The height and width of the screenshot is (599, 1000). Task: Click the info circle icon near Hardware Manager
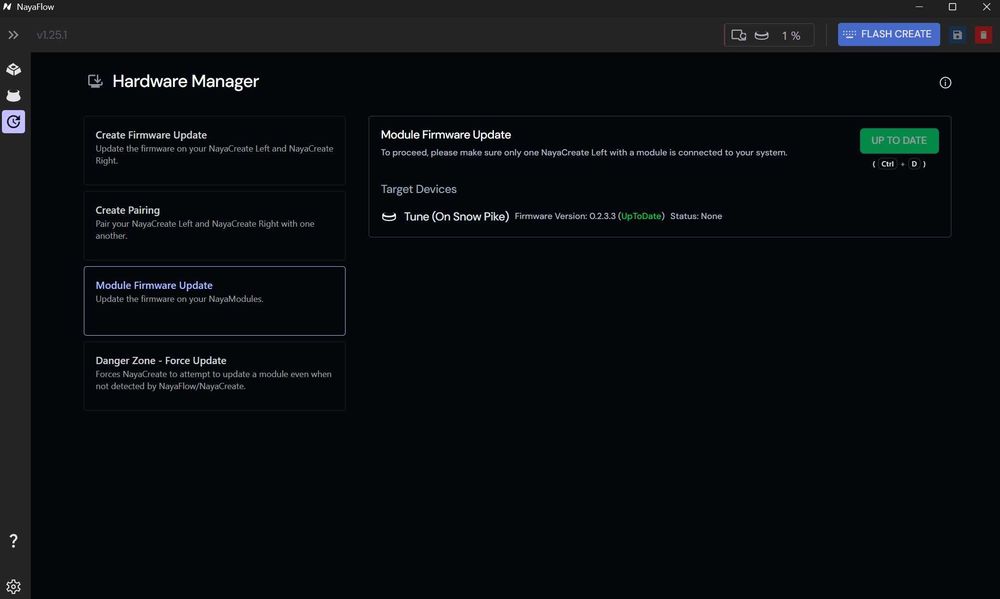(x=945, y=83)
